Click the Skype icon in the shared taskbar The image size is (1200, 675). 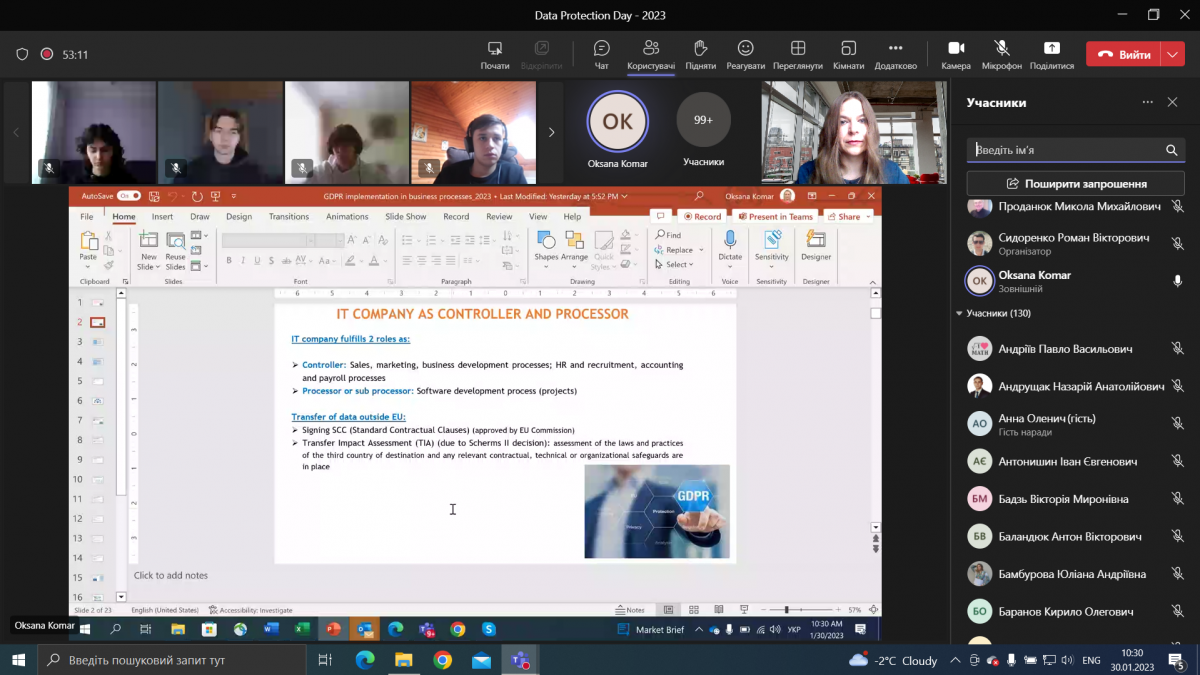pyautogui.click(x=489, y=629)
